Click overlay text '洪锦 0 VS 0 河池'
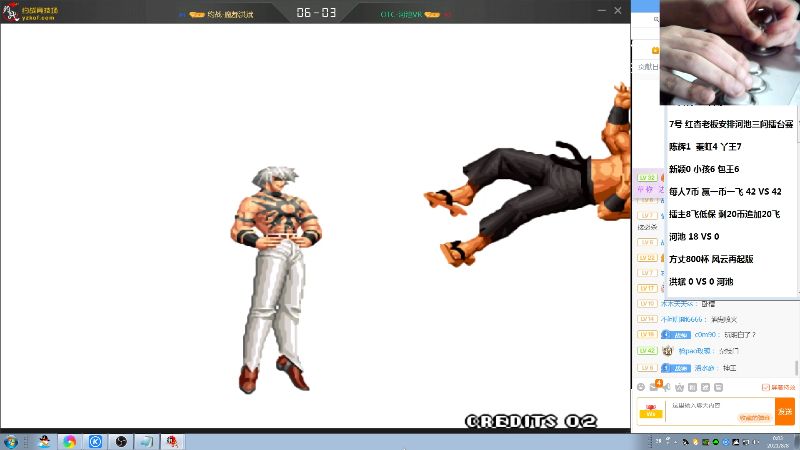 (x=701, y=281)
